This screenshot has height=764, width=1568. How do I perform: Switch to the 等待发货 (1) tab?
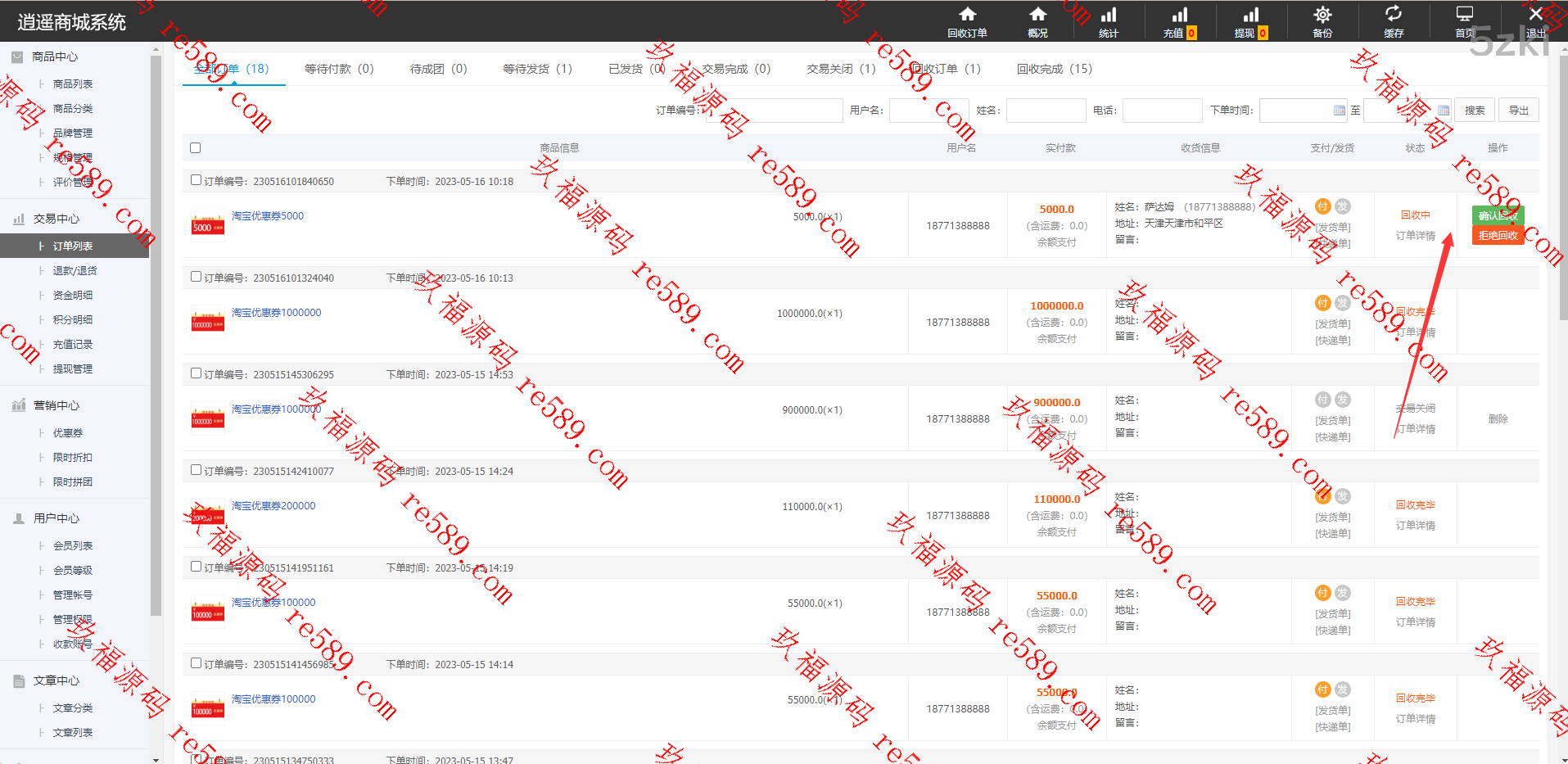pos(537,69)
